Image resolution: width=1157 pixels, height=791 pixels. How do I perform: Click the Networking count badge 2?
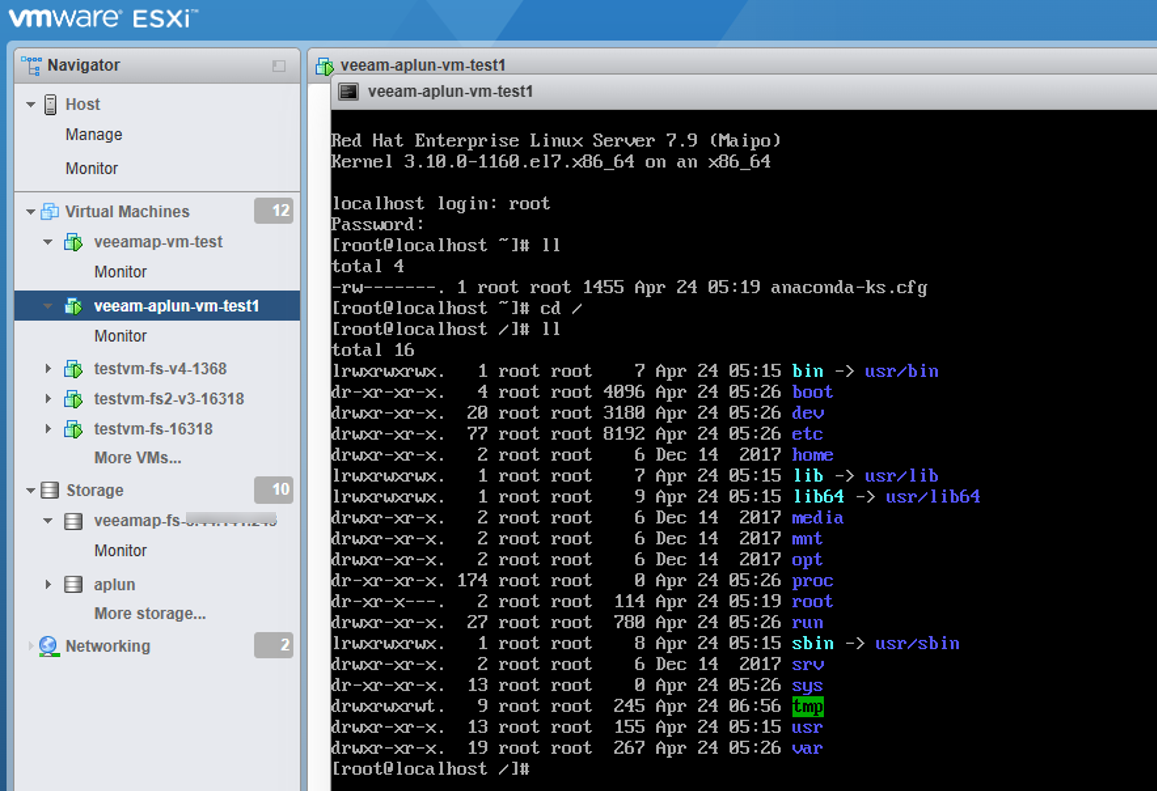[274, 645]
